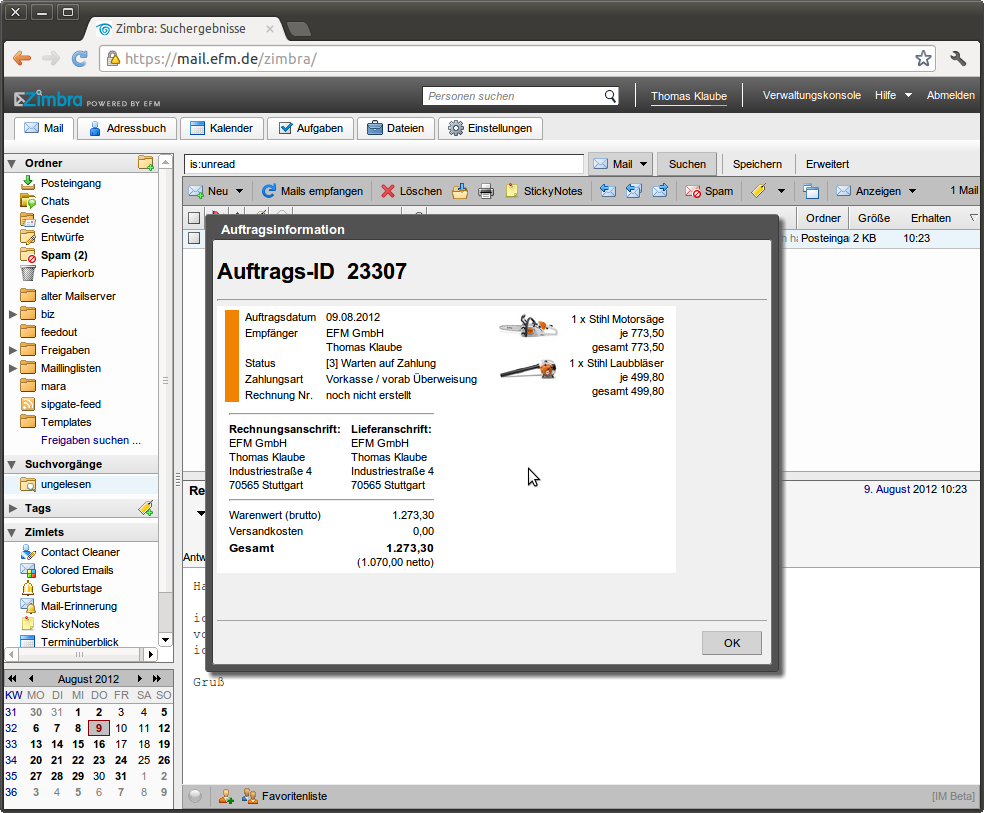Click the browser URL address bar

click(x=515, y=58)
